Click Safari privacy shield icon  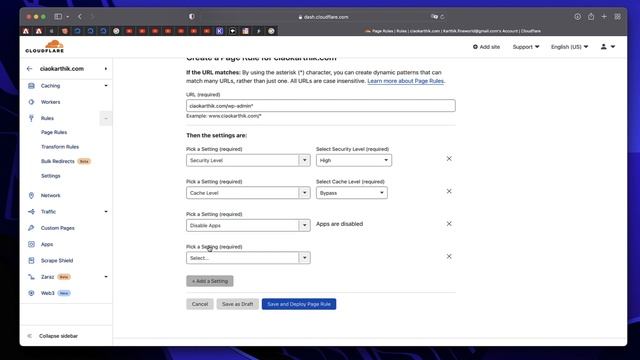click(x=191, y=17)
